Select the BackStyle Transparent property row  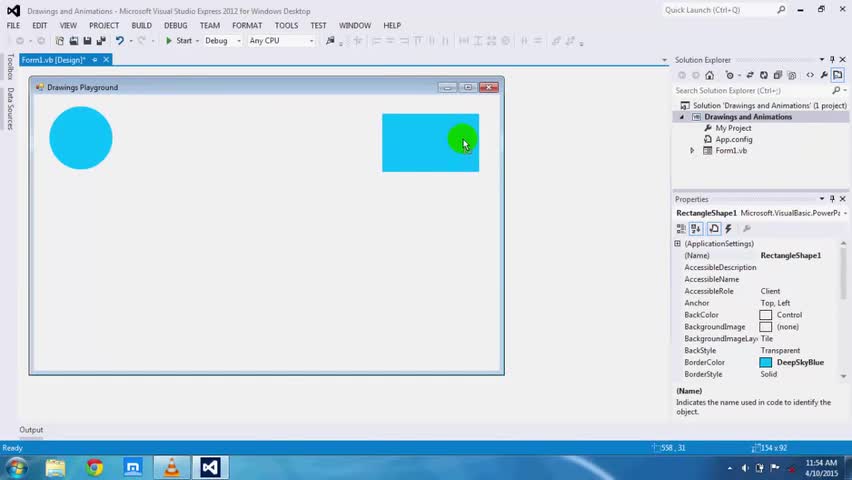pyautogui.click(x=758, y=351)
